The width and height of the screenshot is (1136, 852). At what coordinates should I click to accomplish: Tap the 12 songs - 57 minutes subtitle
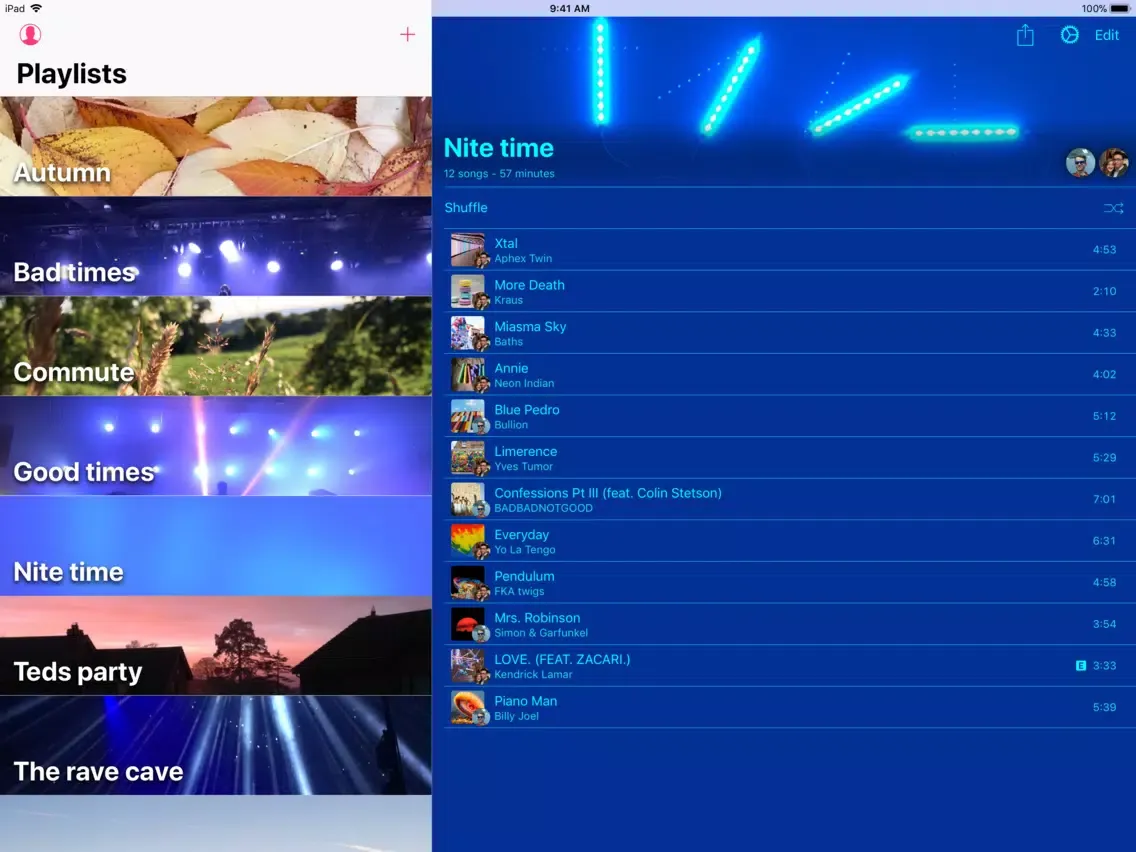(x=499, y=174)
